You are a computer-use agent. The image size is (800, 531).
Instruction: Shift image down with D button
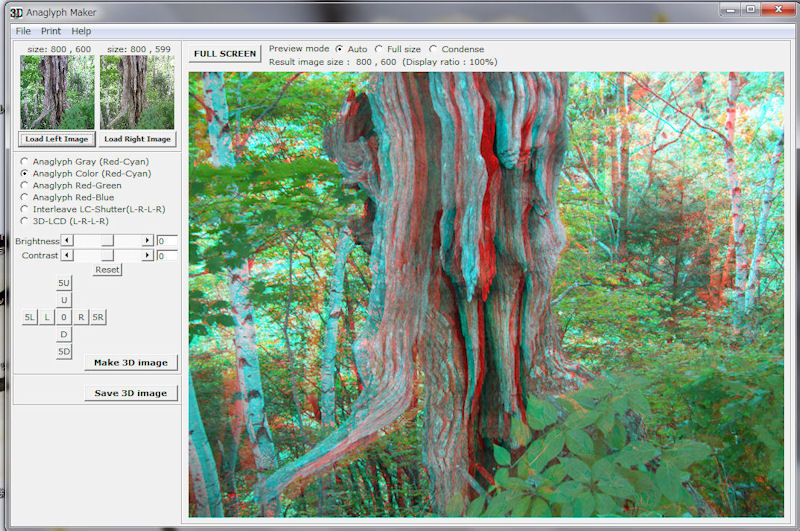(x=64, y=335)
